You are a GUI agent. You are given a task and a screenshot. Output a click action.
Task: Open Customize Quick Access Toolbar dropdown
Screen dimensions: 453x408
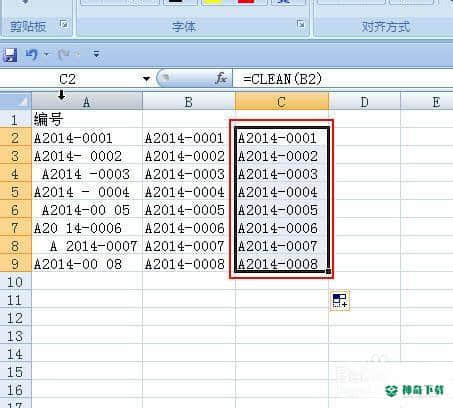pyautogui.click(x=96, y=54)
